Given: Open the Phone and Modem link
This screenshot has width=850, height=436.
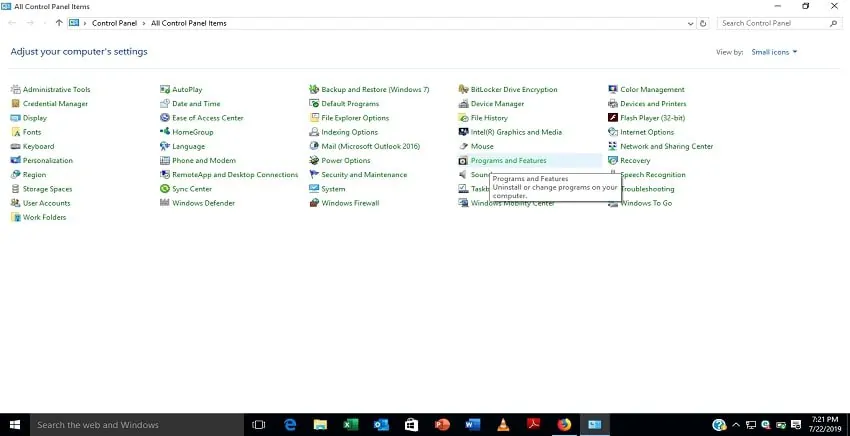Looking at the screenshot, I should tap(204, 161).
